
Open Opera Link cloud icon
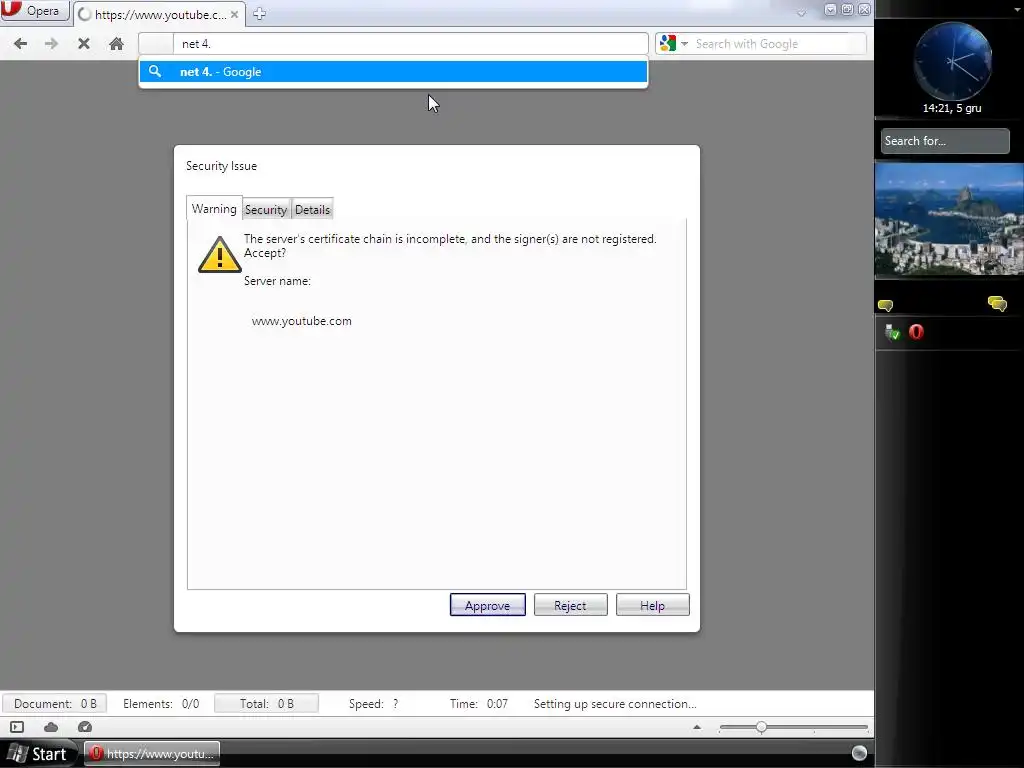click(x=51, y=727)
